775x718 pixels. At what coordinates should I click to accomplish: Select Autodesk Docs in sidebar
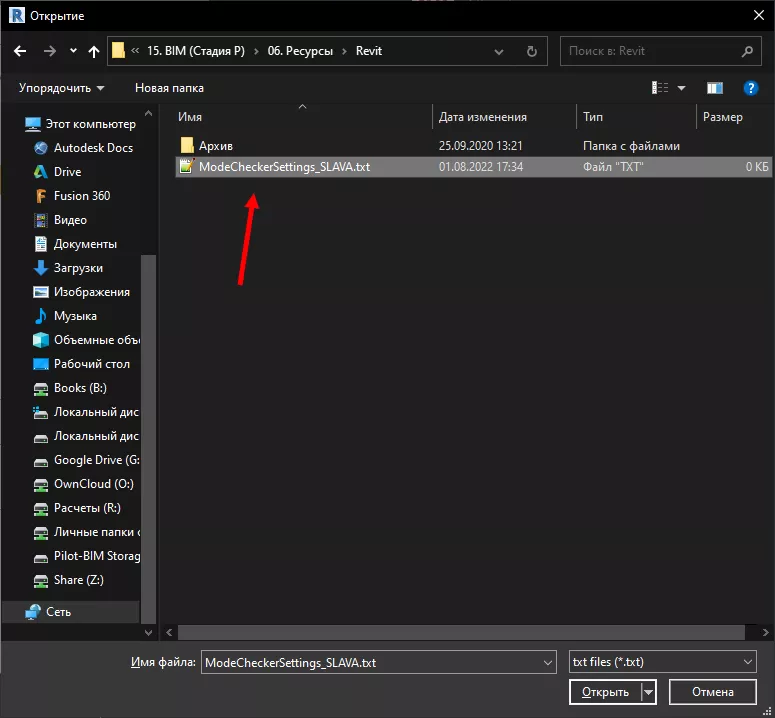(93, 148)
